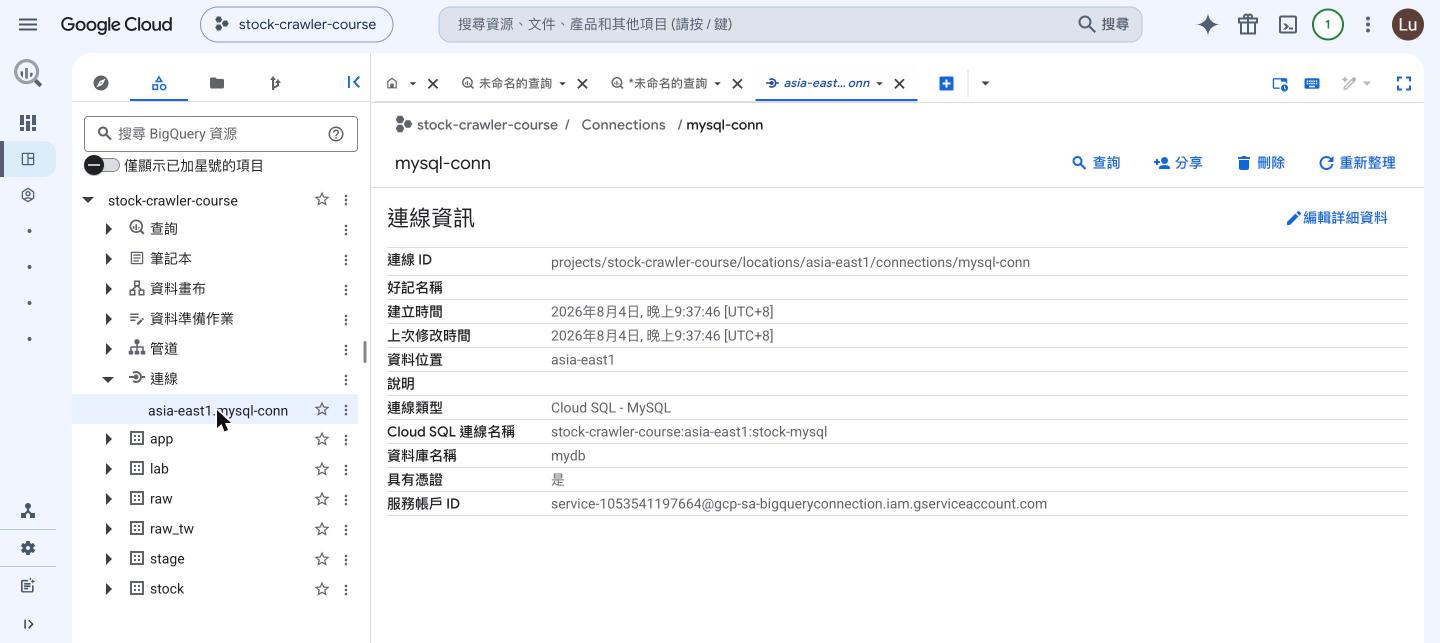Click the 搜尋 search button

click(1104, 24)
